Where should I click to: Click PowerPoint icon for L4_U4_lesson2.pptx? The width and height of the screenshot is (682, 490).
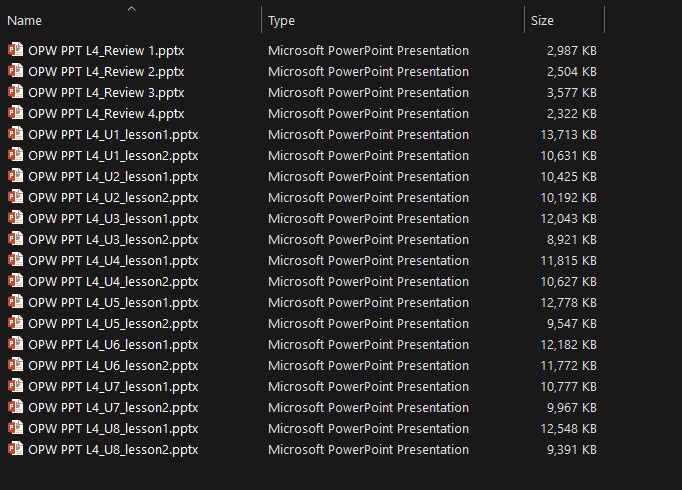point(16,280)
